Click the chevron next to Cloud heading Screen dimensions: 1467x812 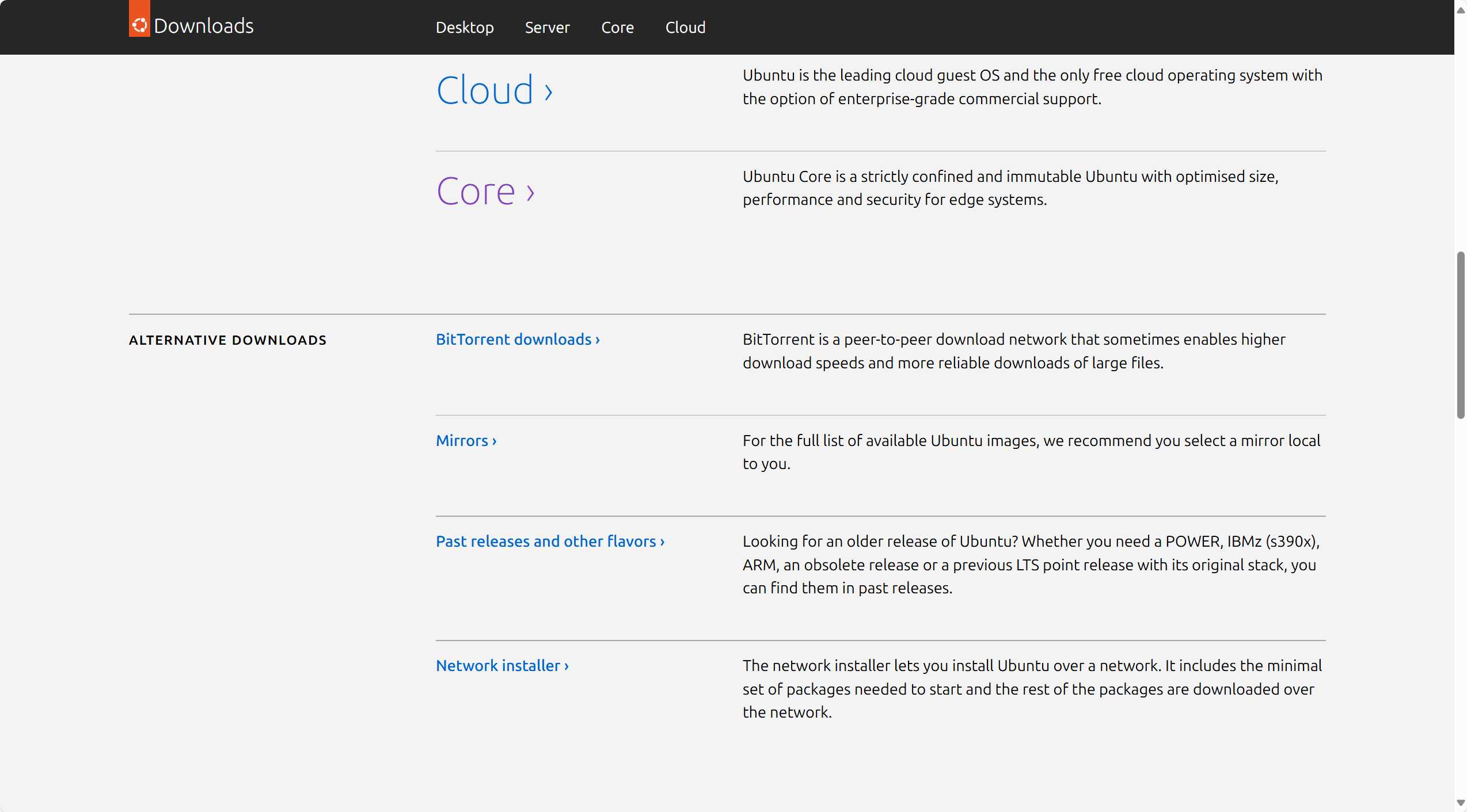[548, 91]
